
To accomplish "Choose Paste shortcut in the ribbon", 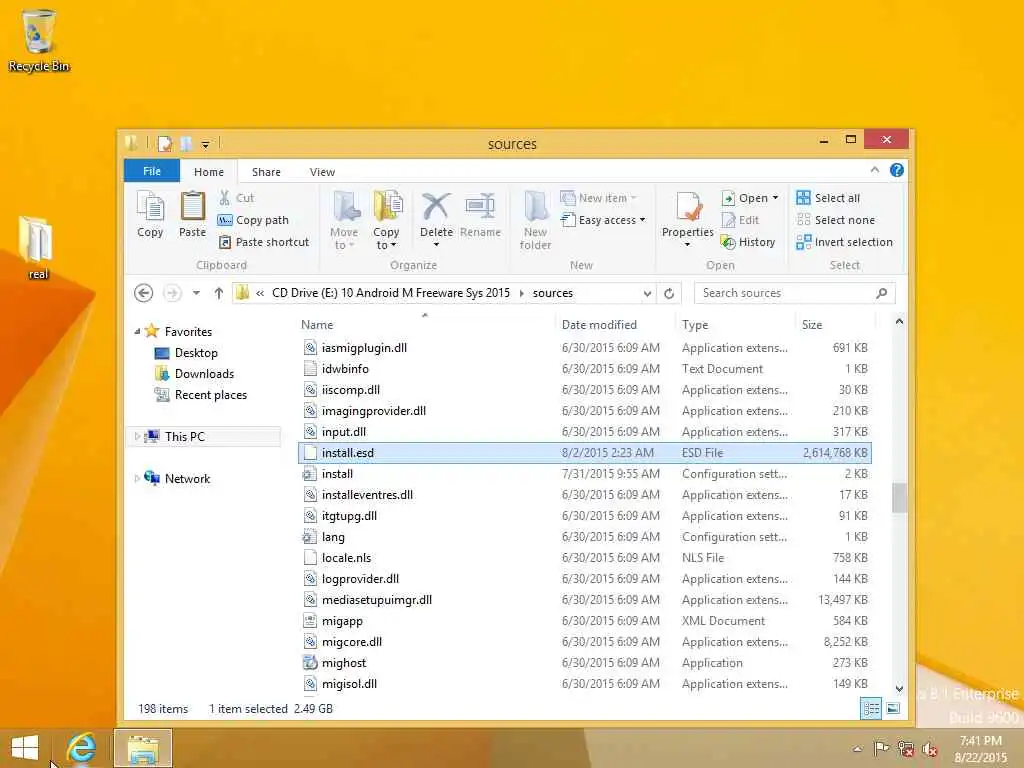I will click(264, 242).
